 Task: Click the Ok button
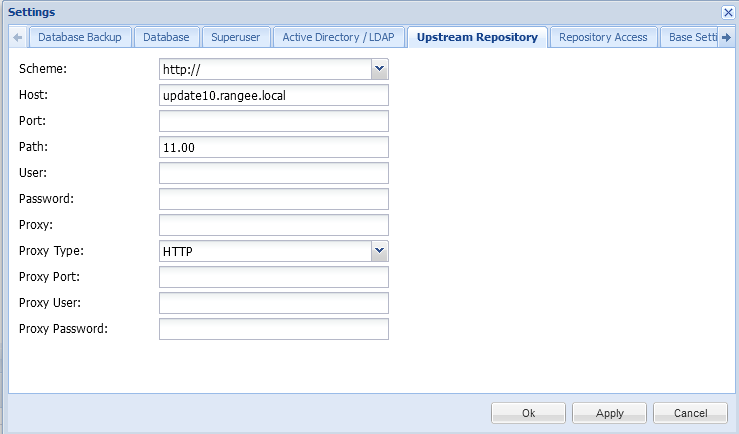(529, 413)
